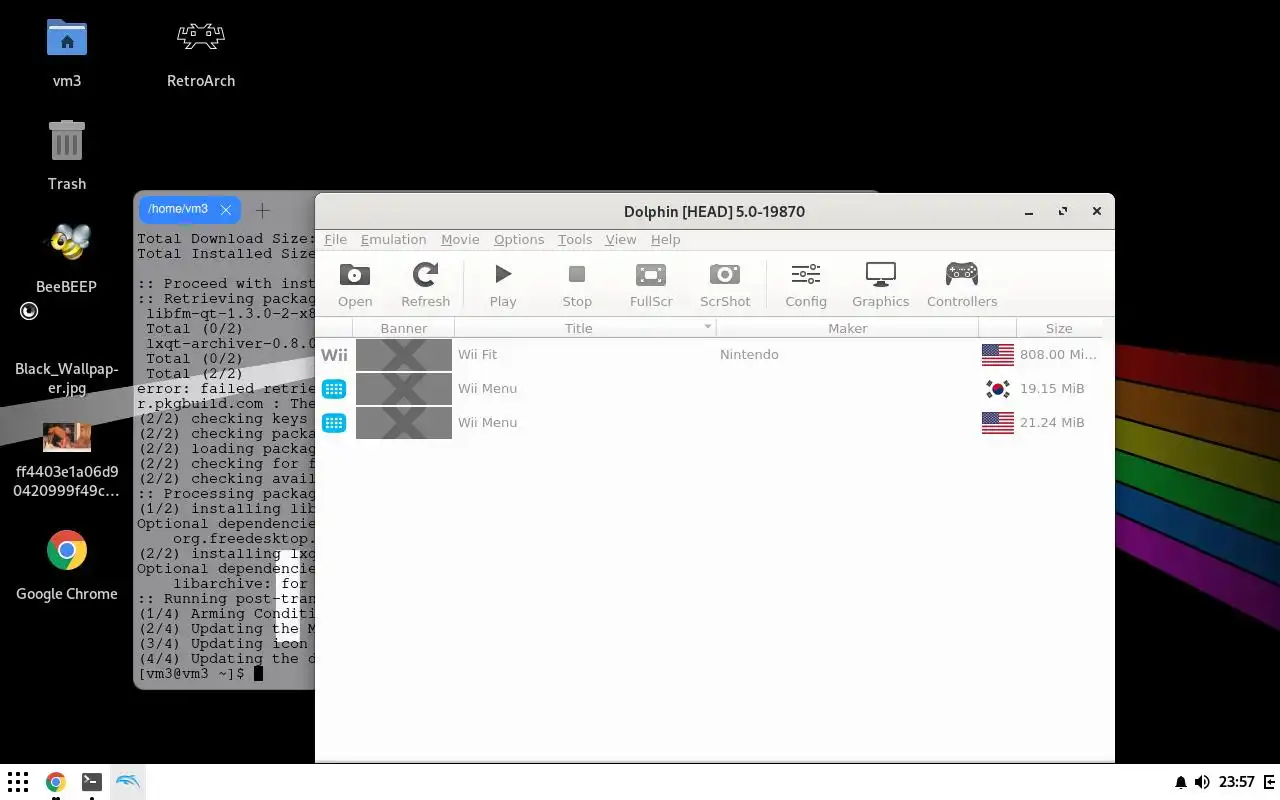This screenshot has height=800, width=1280.
Task: Open the Config settings
Action: click(806, 284)
